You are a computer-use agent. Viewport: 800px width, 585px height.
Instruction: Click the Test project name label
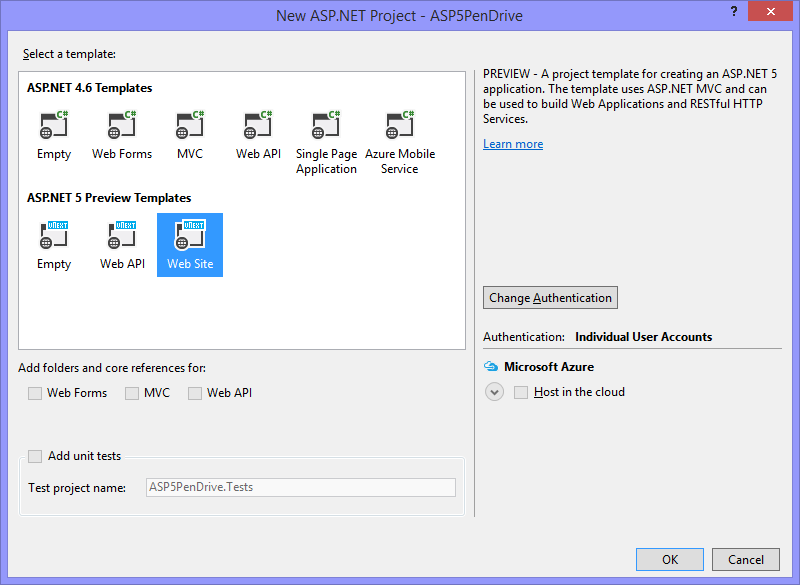point(77,488)
